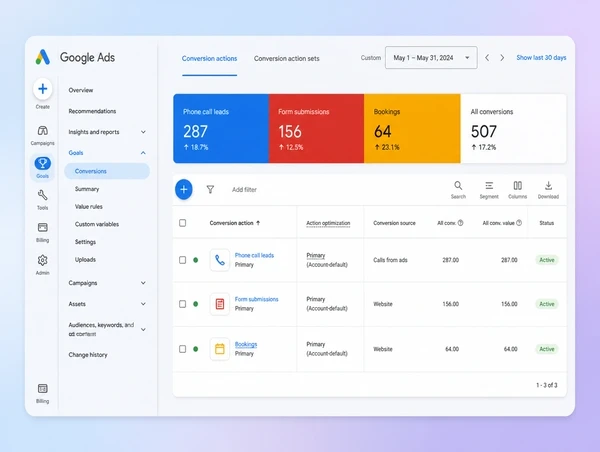Click help icon beside All conv. header
This screenshot has width=600, height=452.
(x=460, y=223)
